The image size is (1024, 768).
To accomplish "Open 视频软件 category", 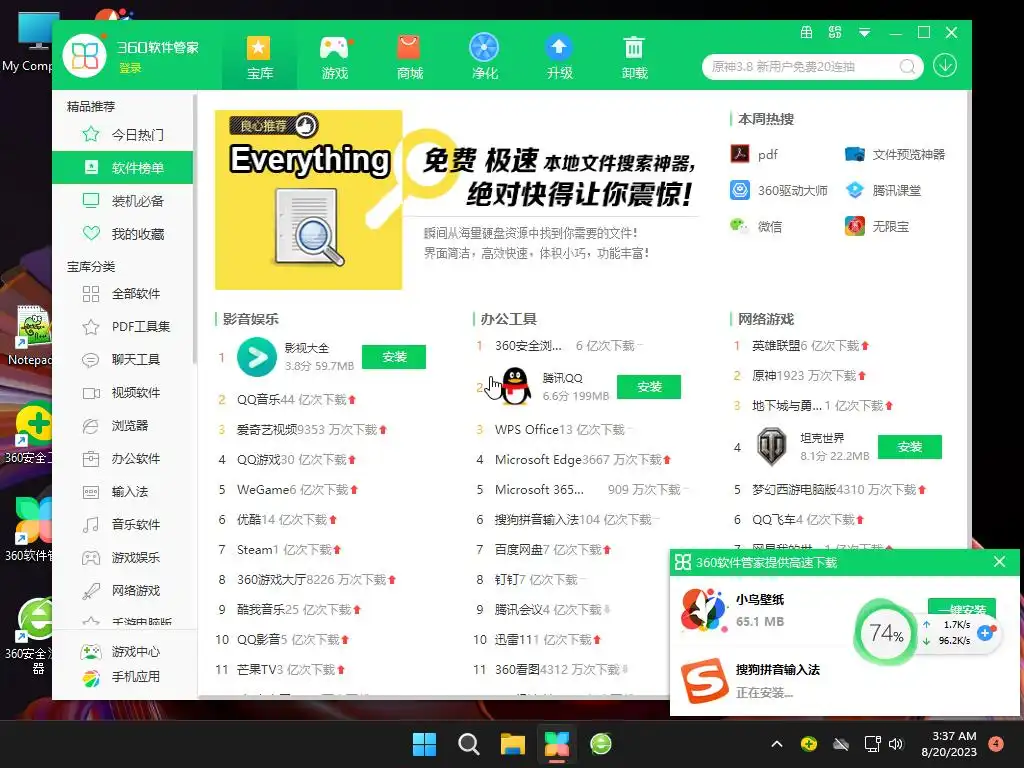I will click(x=123, y=392).
